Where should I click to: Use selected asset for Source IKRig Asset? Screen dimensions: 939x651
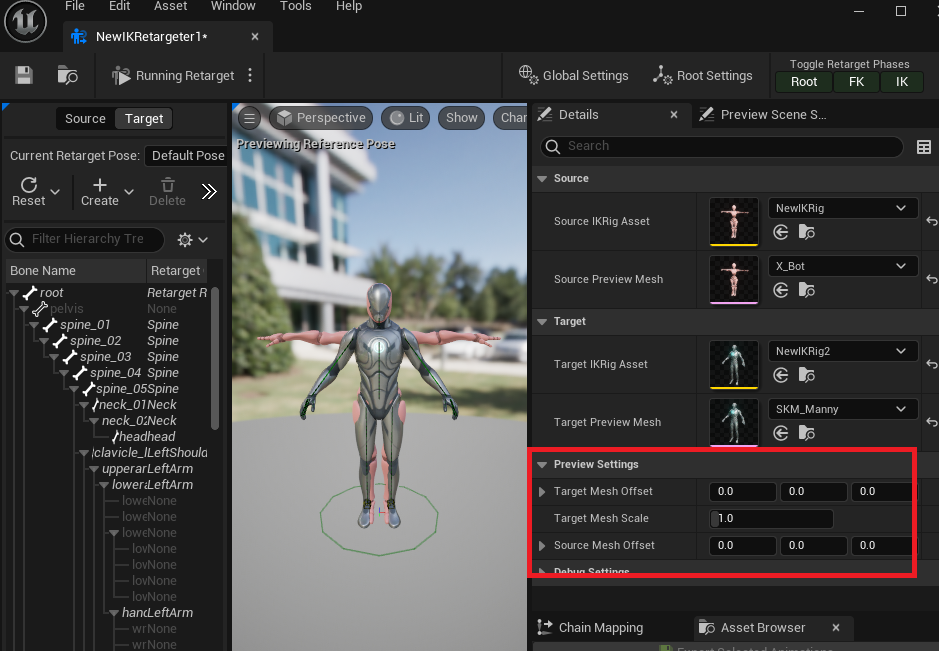[x=780, y=232]
